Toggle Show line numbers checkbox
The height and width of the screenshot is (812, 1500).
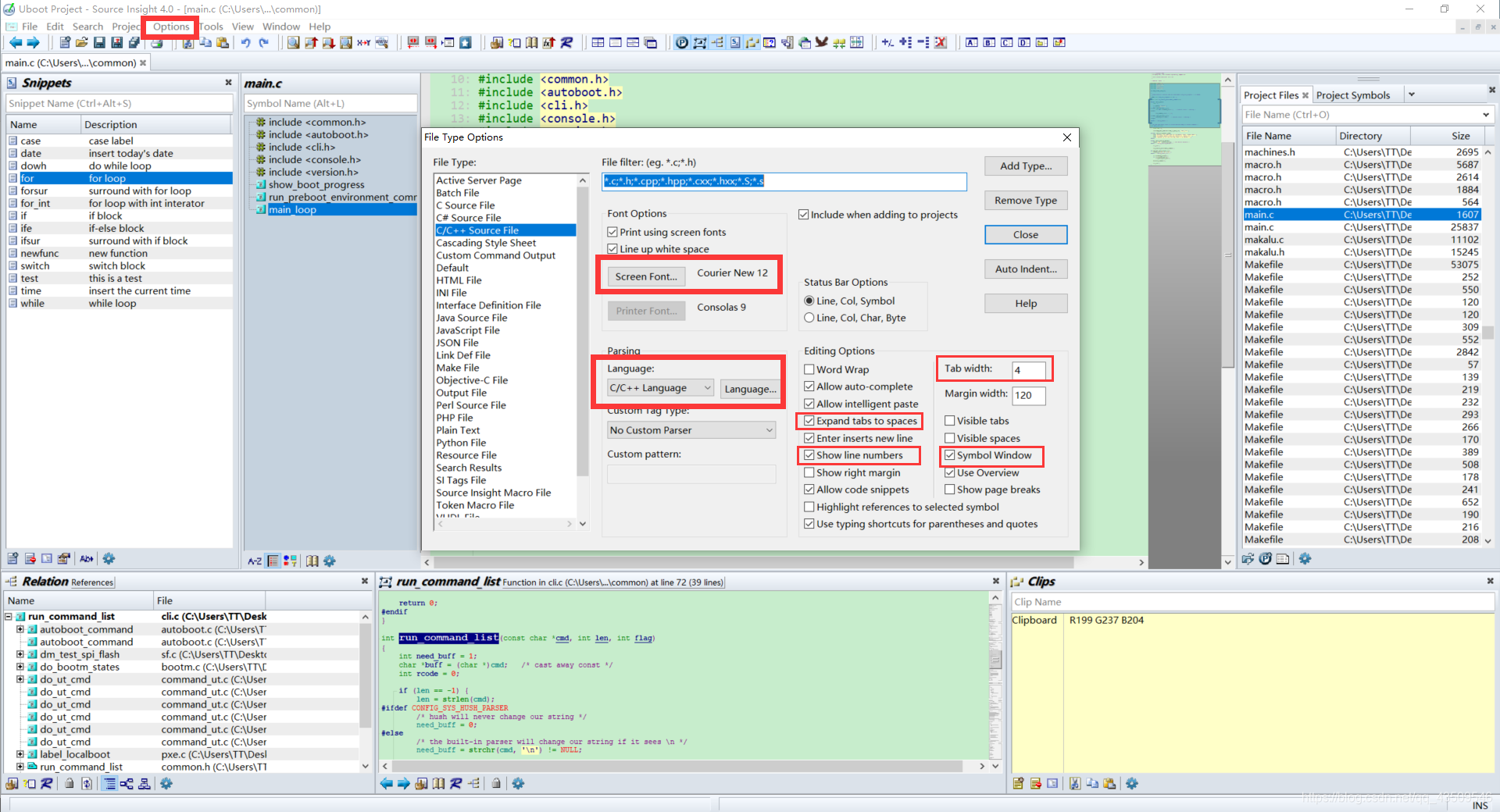click(x=809, y=455)
